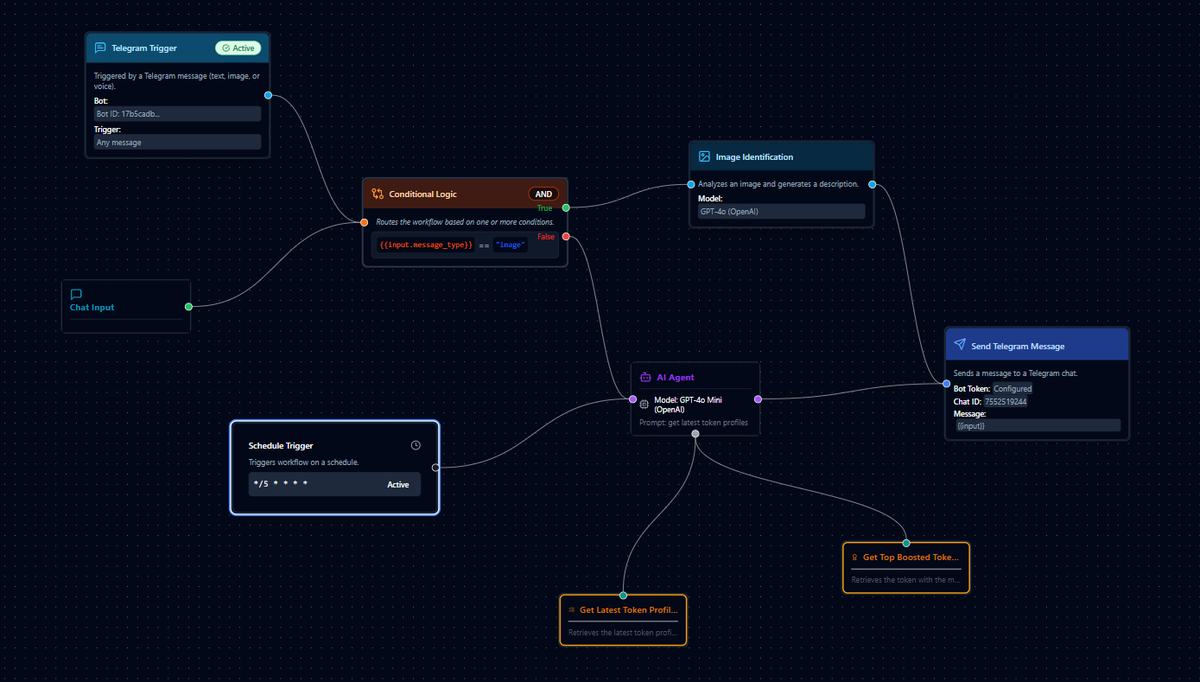Click the Telegram Trigger message icon
This screenshot has width=1200, height=682.
100,47
